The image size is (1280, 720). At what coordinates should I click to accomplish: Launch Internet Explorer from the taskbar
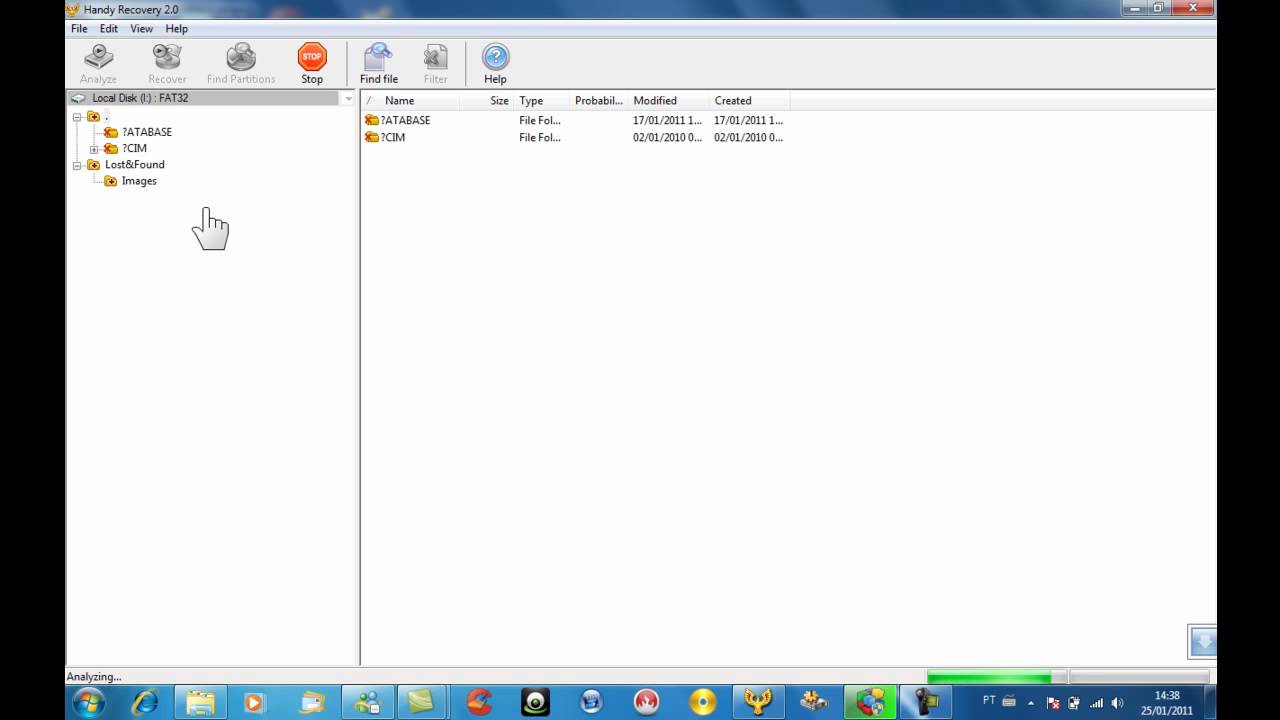coord(145,702)
